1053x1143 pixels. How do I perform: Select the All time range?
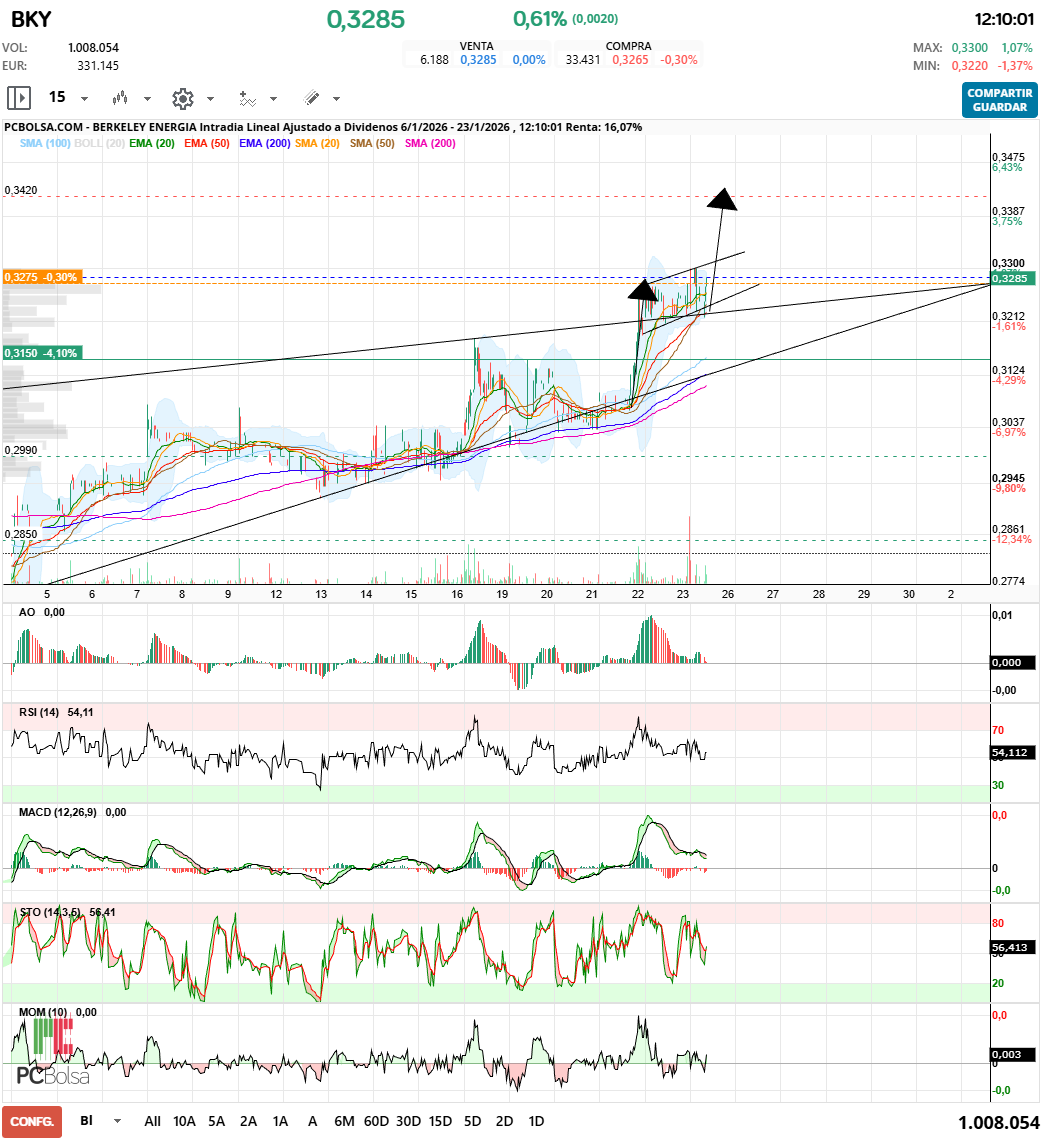152,1122
